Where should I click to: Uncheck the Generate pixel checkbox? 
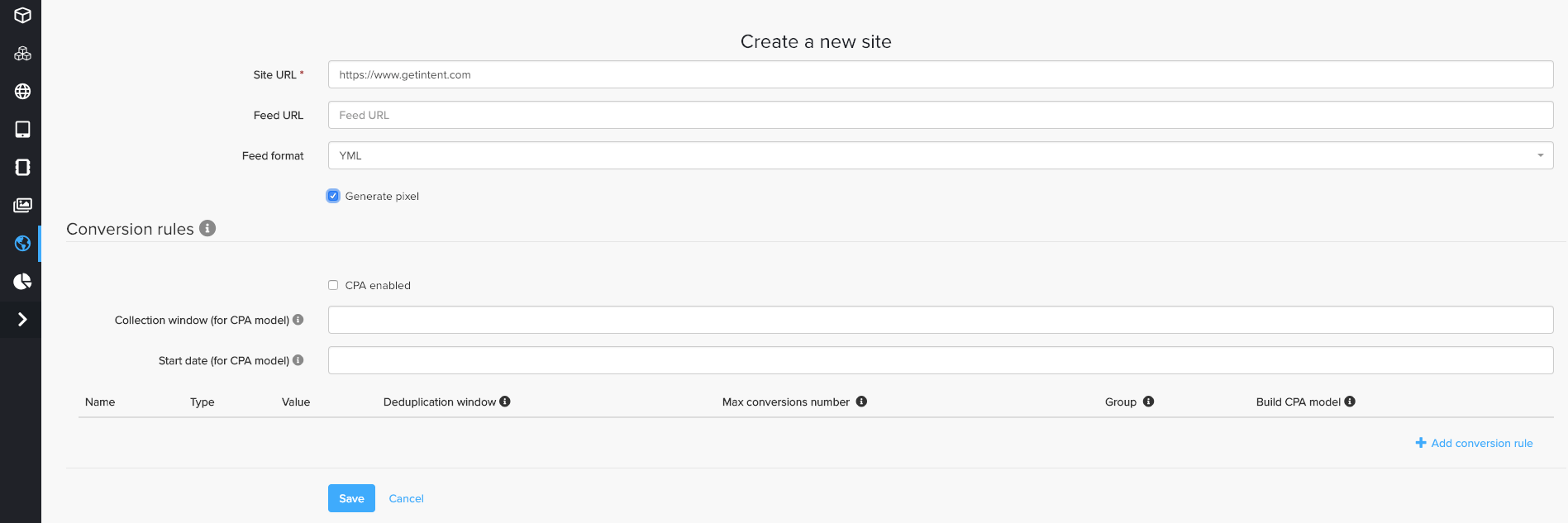click(x=333, y=196)
